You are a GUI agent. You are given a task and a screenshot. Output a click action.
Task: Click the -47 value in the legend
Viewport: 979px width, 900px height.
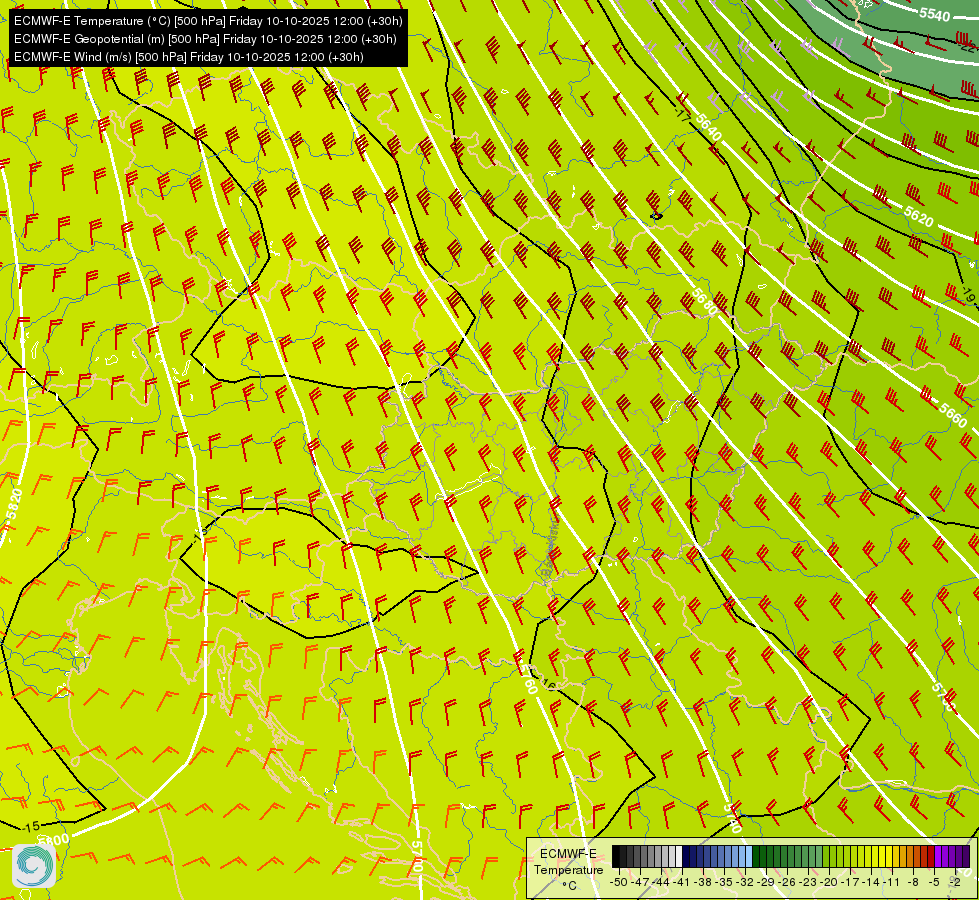640,882
